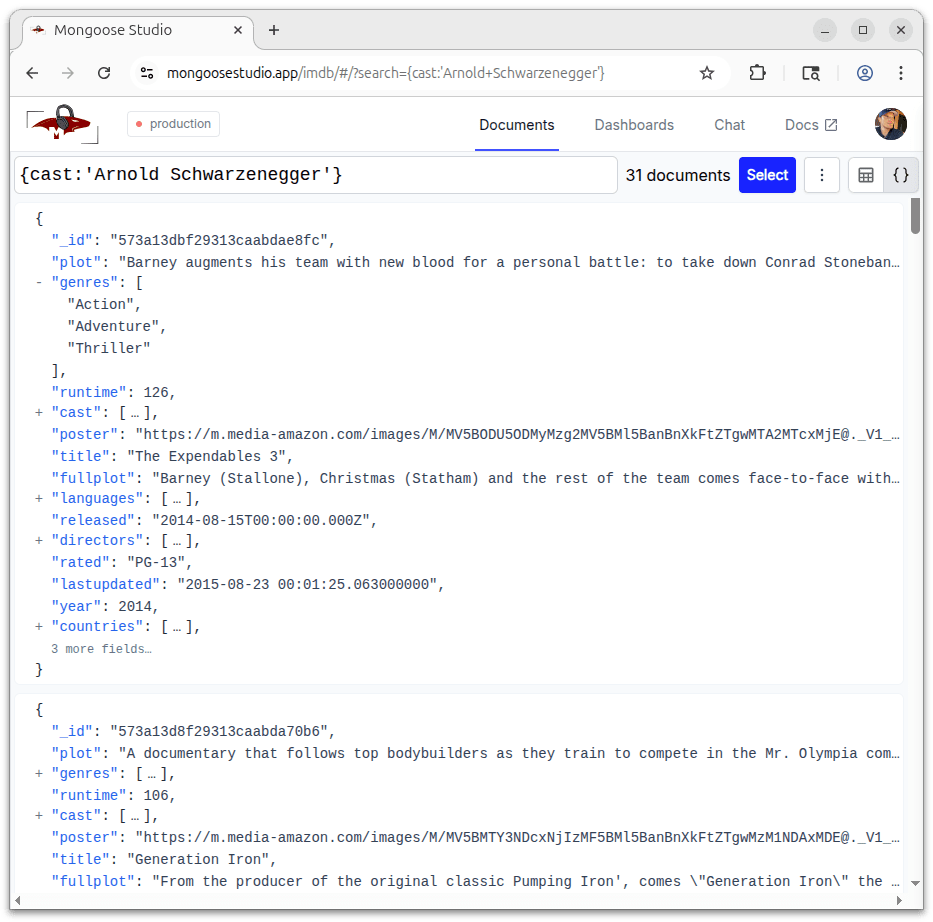Open the tab search icon in toolbar
The width and height of the screenshot is (933, 922).
[810, 73]
